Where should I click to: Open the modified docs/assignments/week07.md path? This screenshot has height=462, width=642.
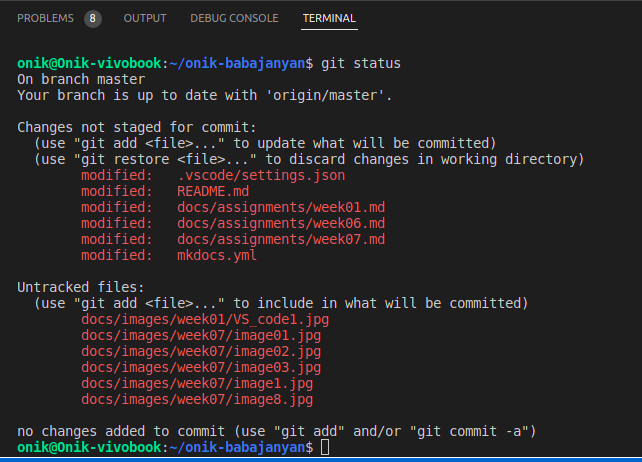pos(281,239)
